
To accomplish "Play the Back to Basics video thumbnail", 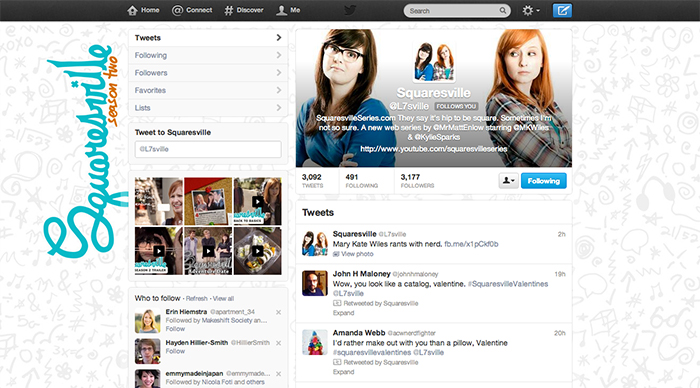I will [258, 201].
